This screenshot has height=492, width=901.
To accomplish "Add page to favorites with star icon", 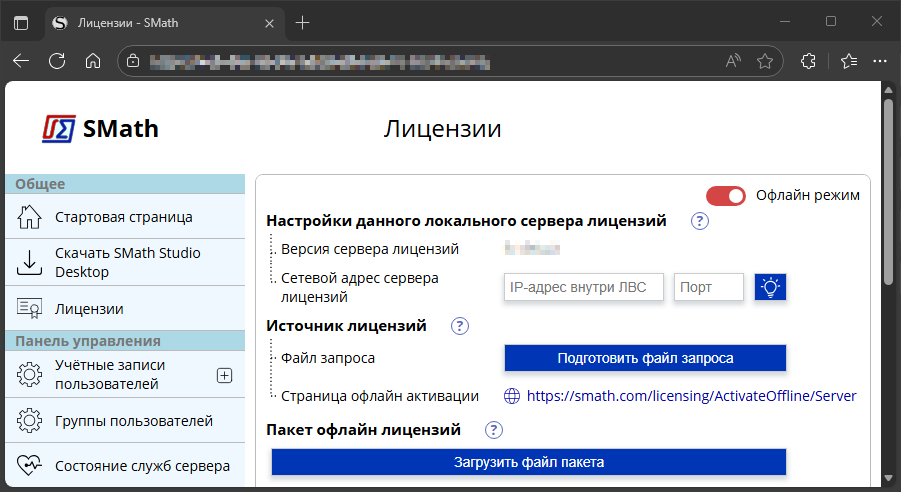I will (x=765, y=61).
